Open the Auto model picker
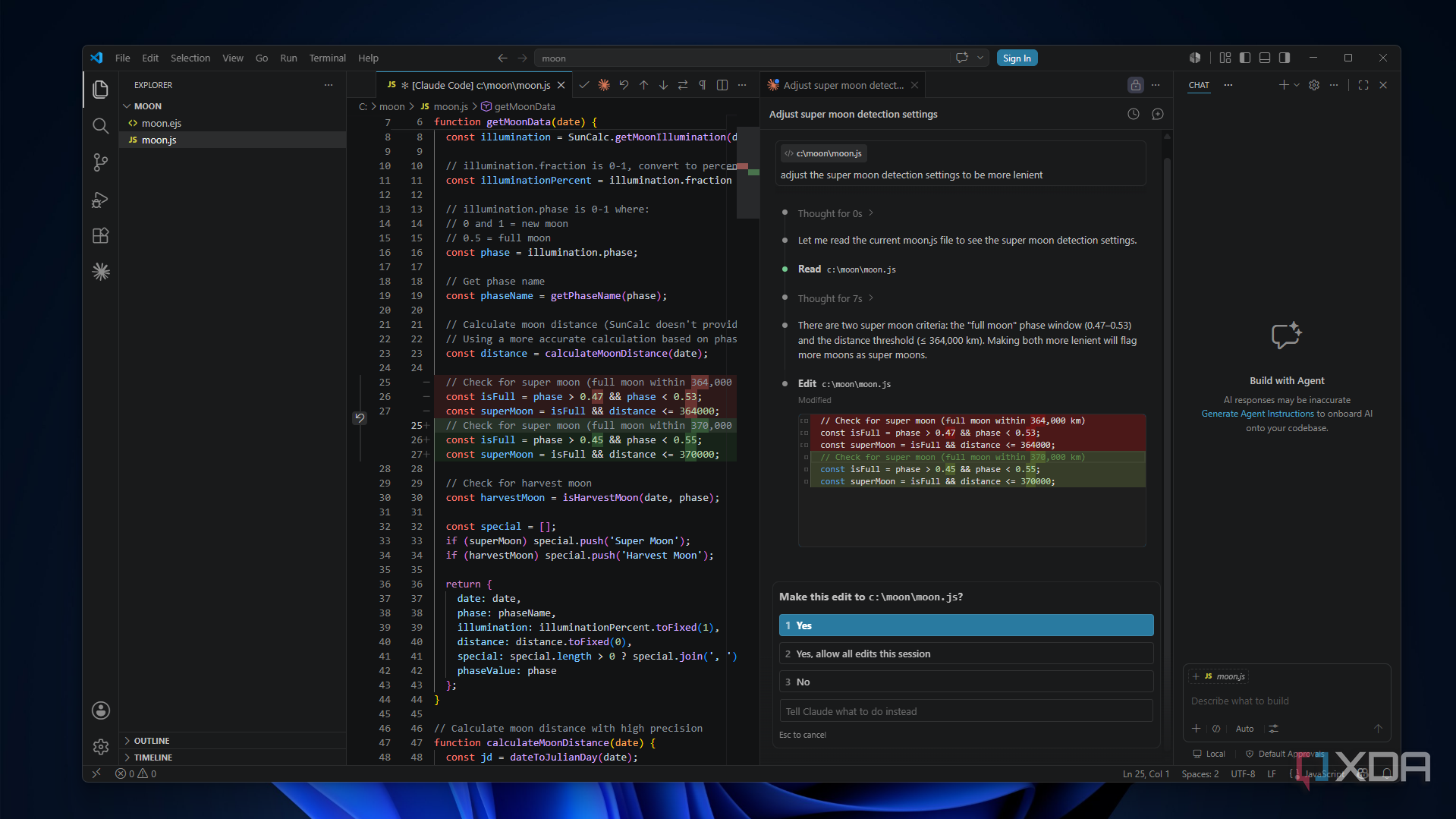Image resolution: width=1456 pixels, height=819 pixels. pyautogui.click(x=1244, y=729)
